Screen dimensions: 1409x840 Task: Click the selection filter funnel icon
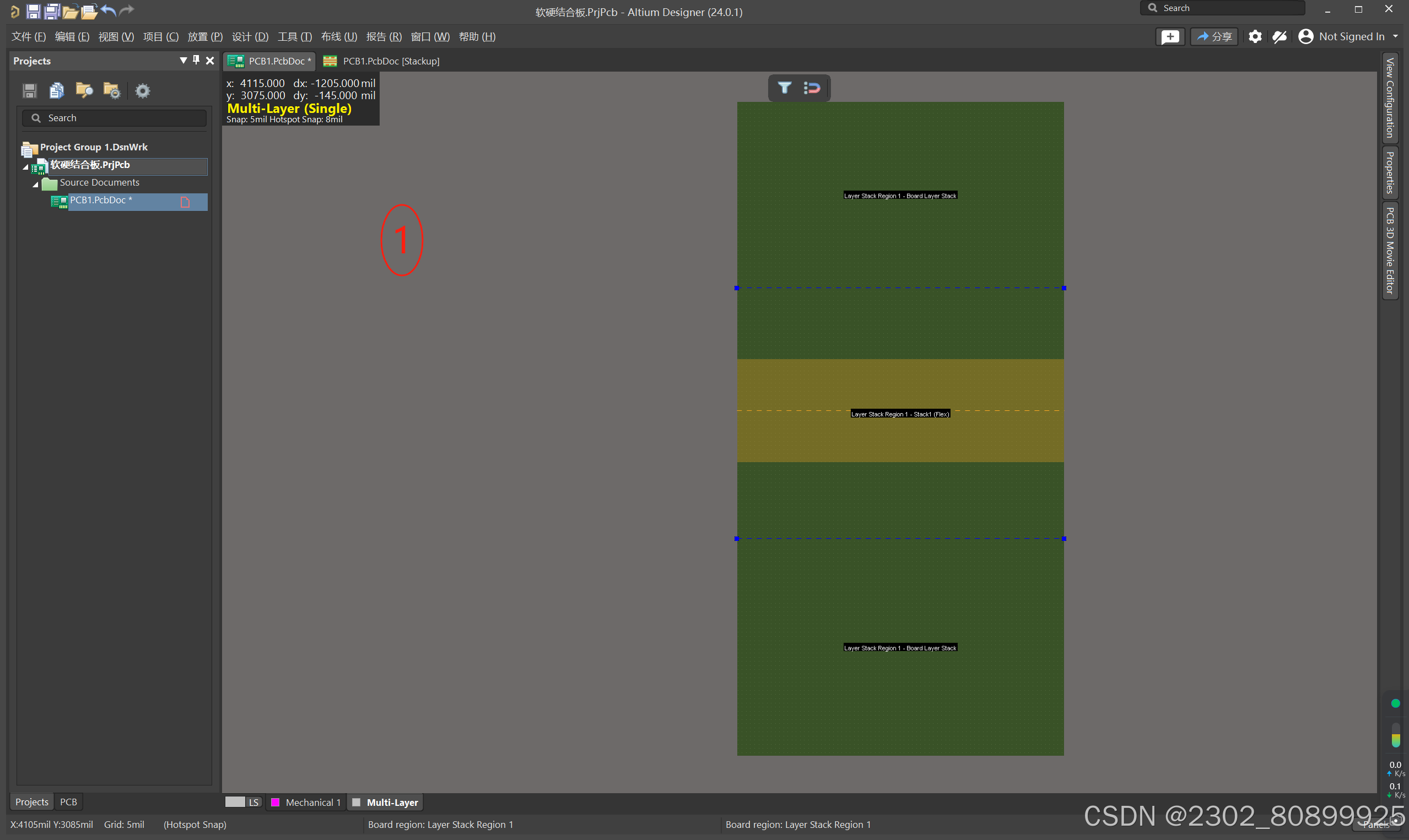coord(784,88)
